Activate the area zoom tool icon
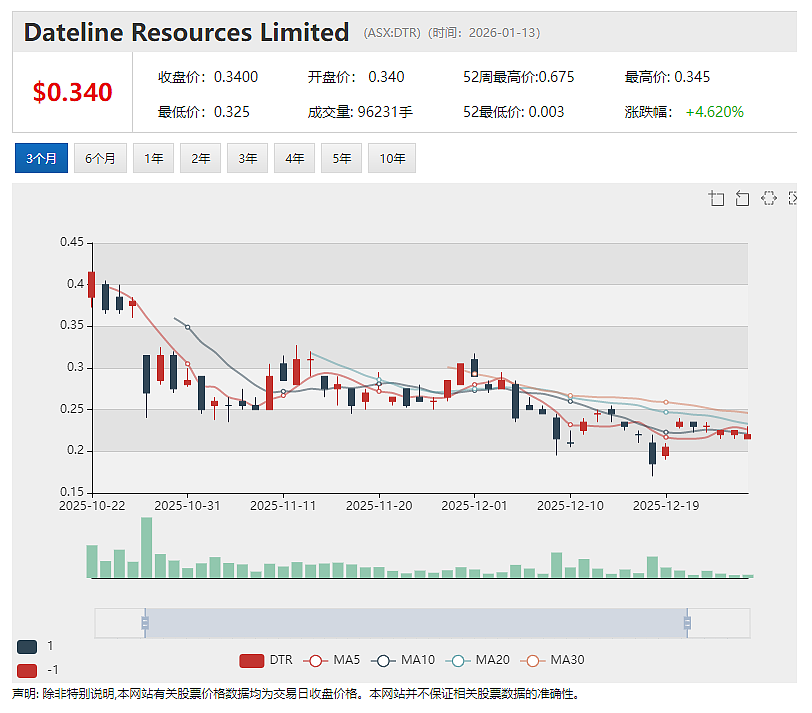The width and height of the screenshot is (812, 713). coord(717,198)
